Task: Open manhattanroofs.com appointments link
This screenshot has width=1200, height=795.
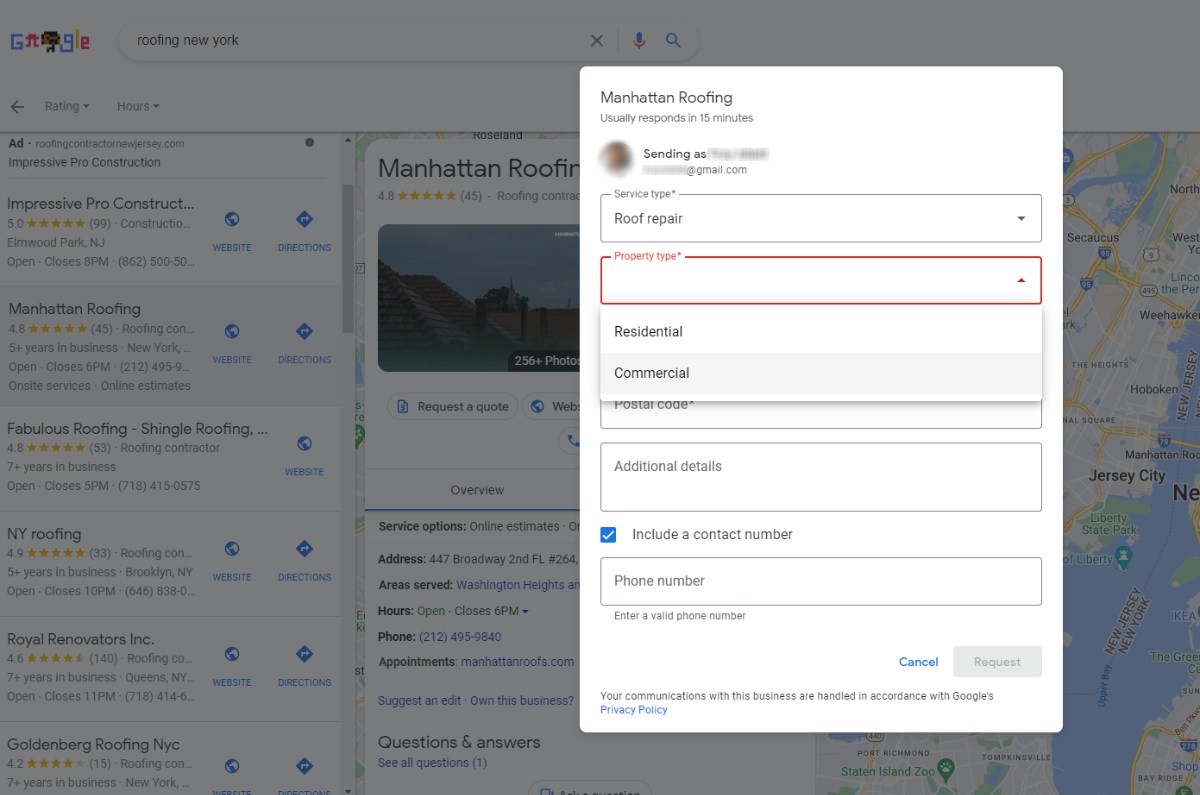Action: [x=518, y=662]
